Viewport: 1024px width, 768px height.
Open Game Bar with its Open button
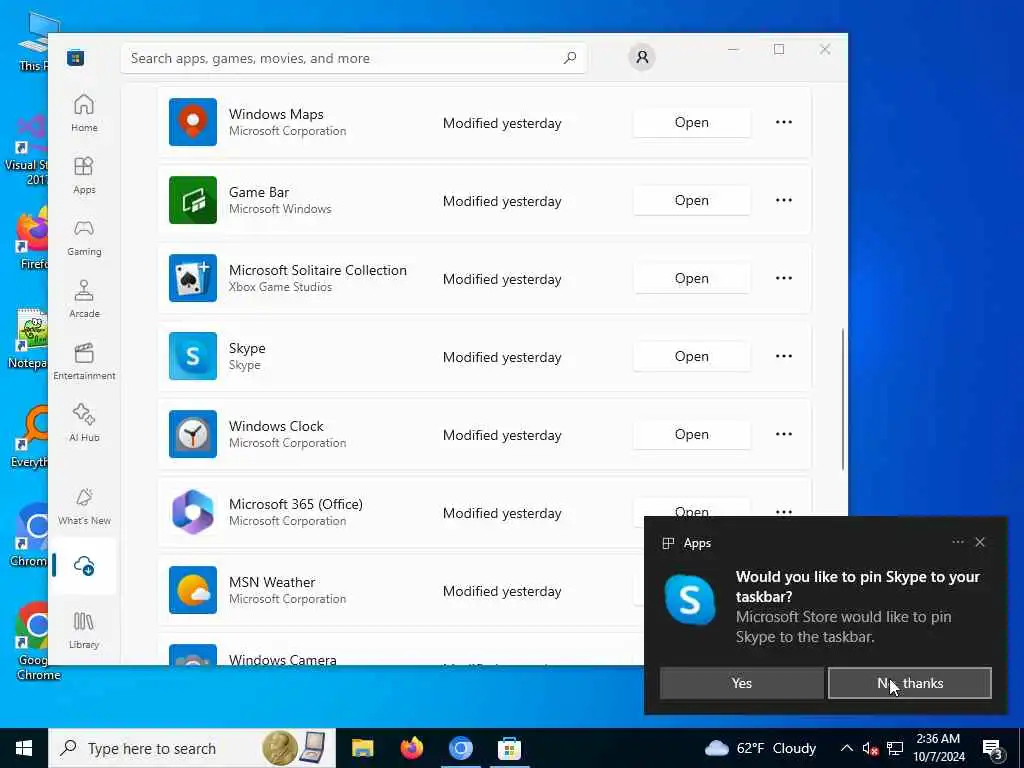pyautogui.click(x=692, y=200)
